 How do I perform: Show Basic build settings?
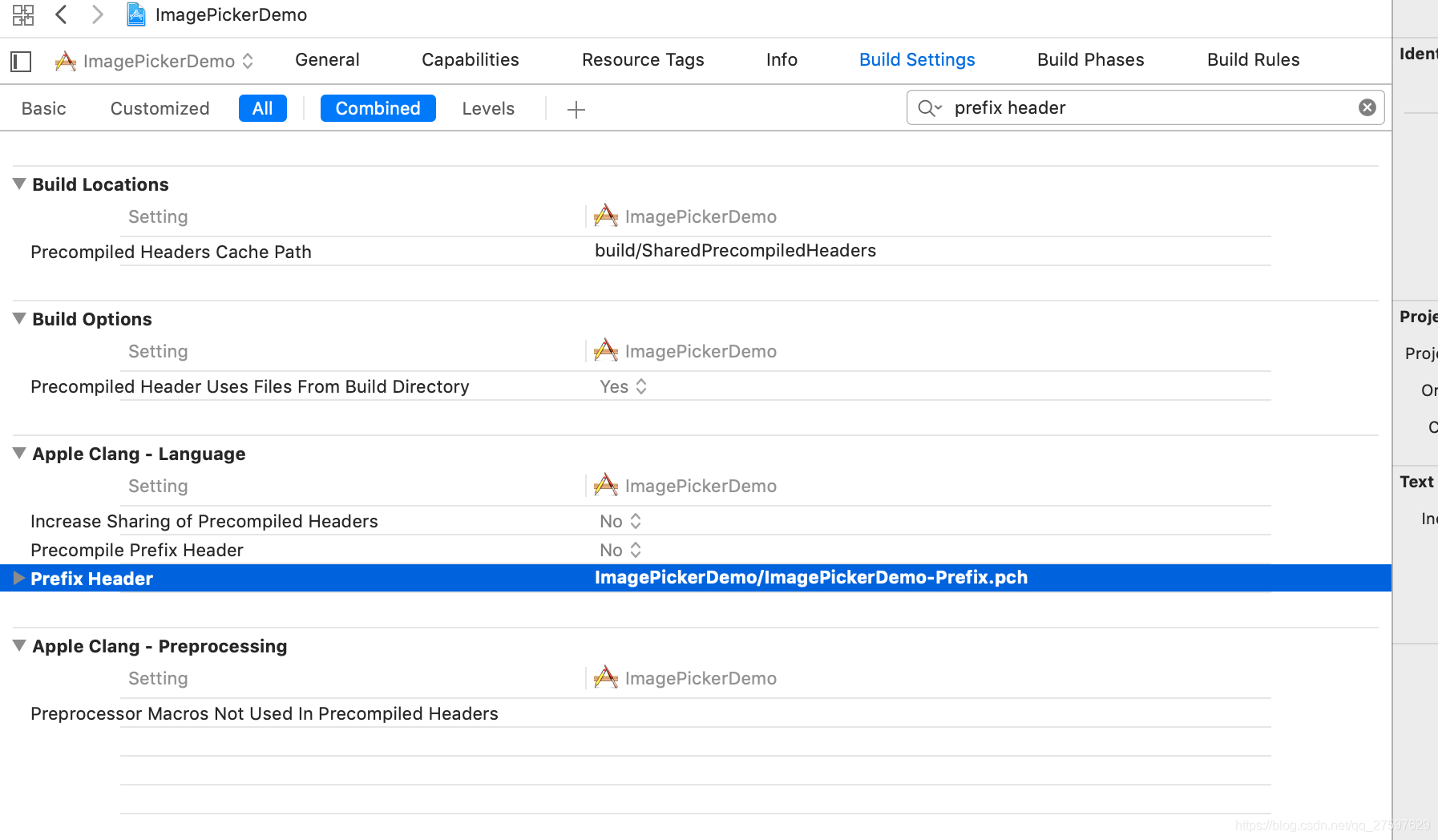[x=44, y=108]
